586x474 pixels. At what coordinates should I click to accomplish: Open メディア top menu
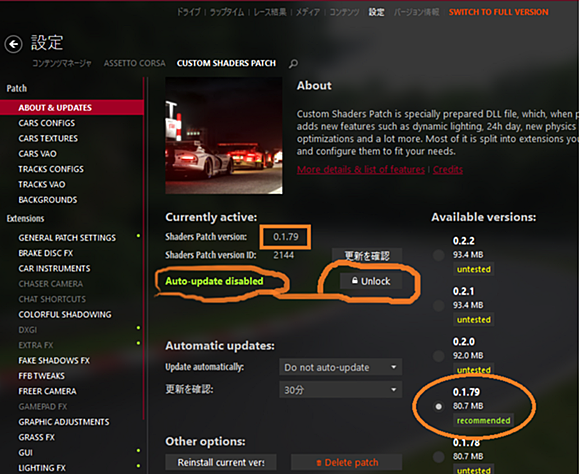[x=308, y=12]
